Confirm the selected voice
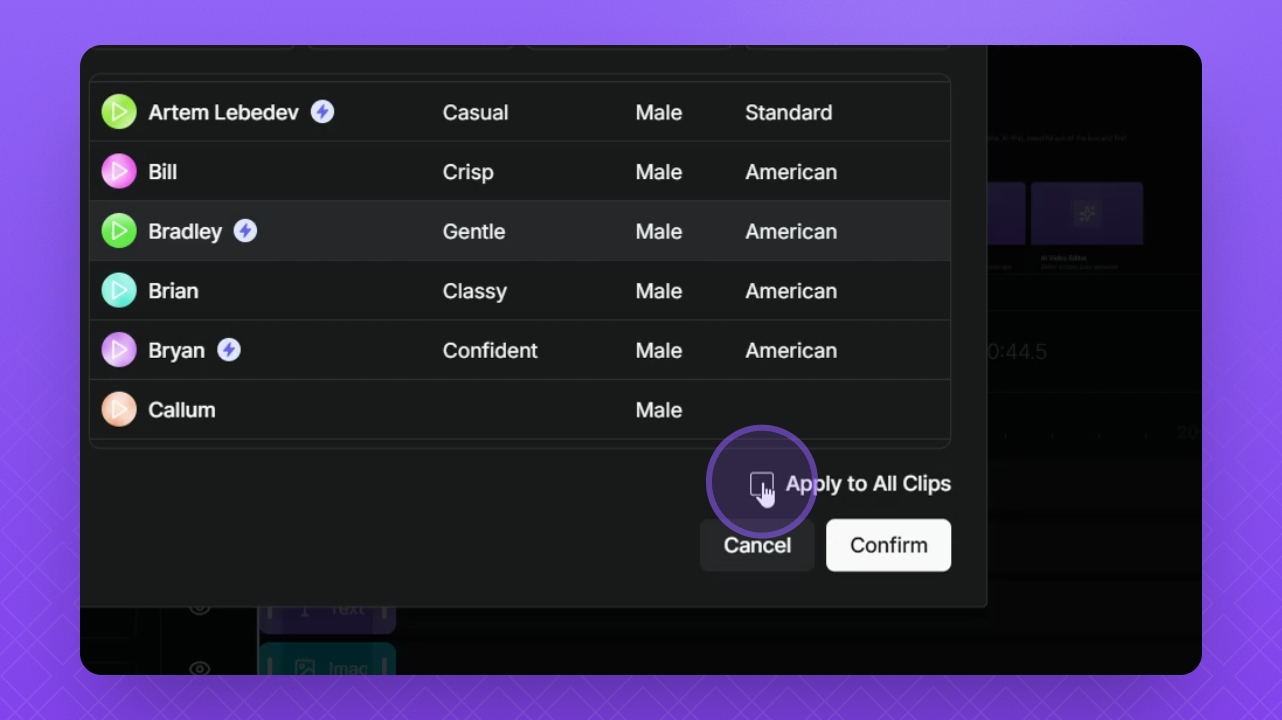This screenshot has height=720, width=1282. click(x=888, y=545)
